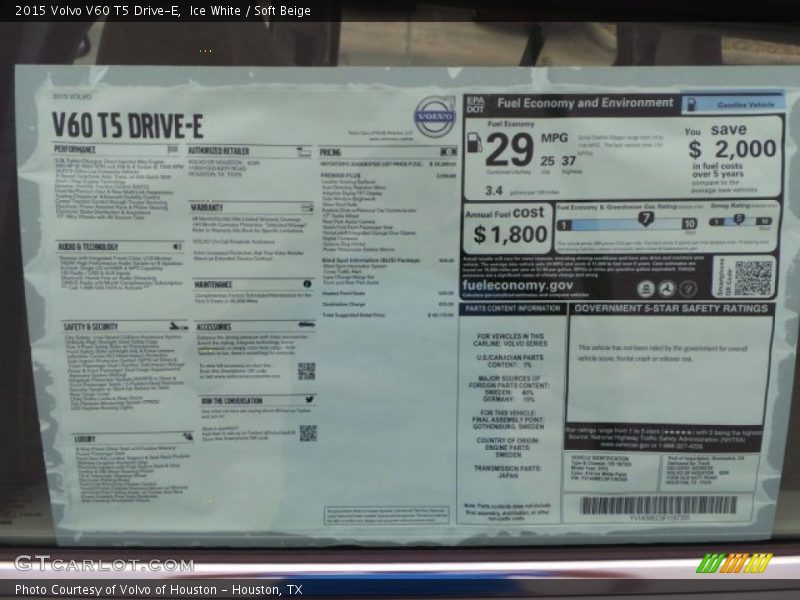The width and height of the screenshot is (800, 600).
Task: Click the icon next to the PRICING heading
Action: click(449, 152)
